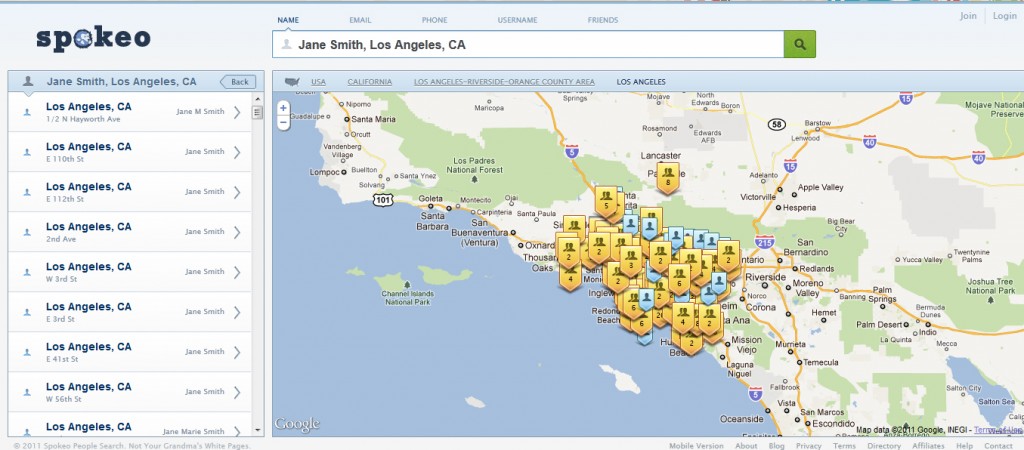The height and width of the screenshot is (450, 1024).
Task: Select the Los Angeles breadcrumb
Action: click(641, 82)
